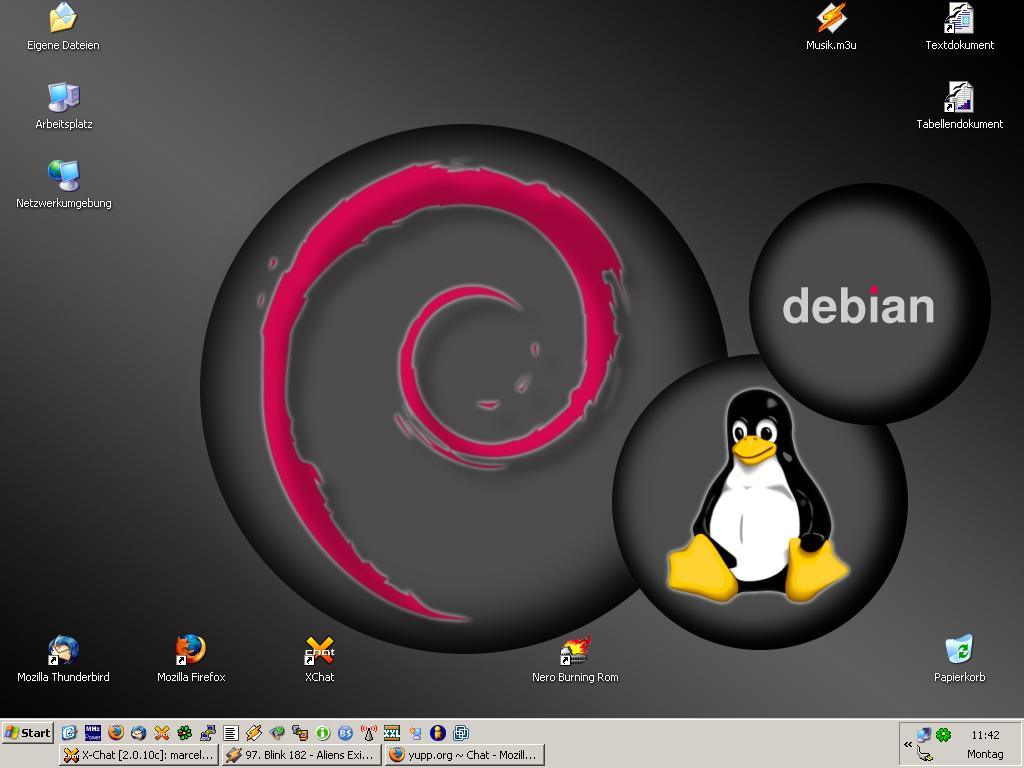Click the network connection tray icon
The image size is (1024, 768).
(923, 735)
